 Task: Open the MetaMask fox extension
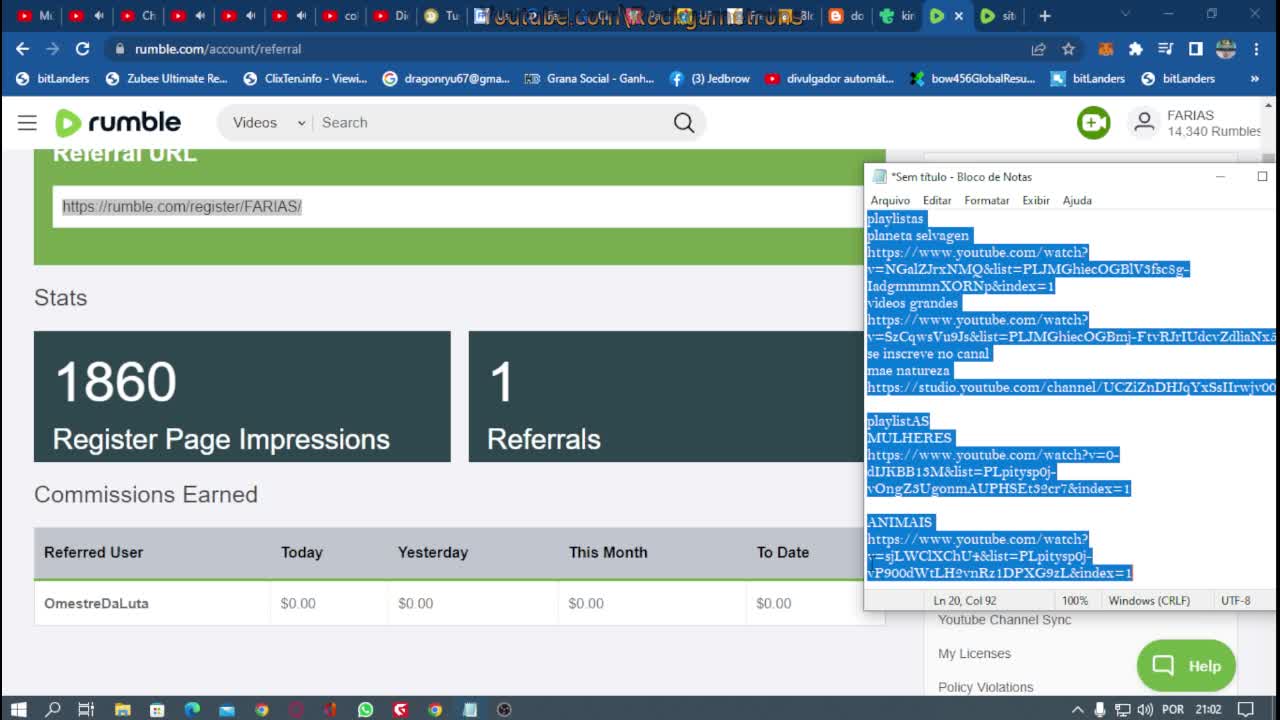tap(1106, 48)
